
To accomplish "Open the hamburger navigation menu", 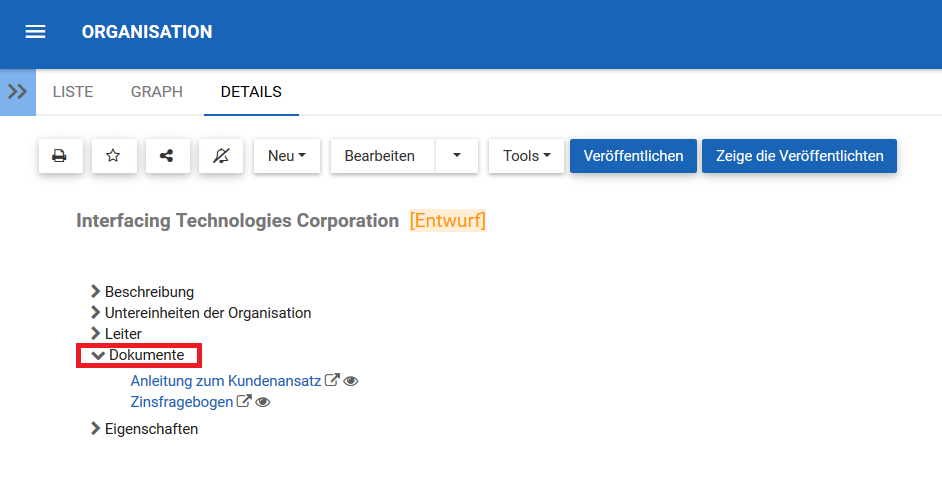I will (x=35, y=32).
